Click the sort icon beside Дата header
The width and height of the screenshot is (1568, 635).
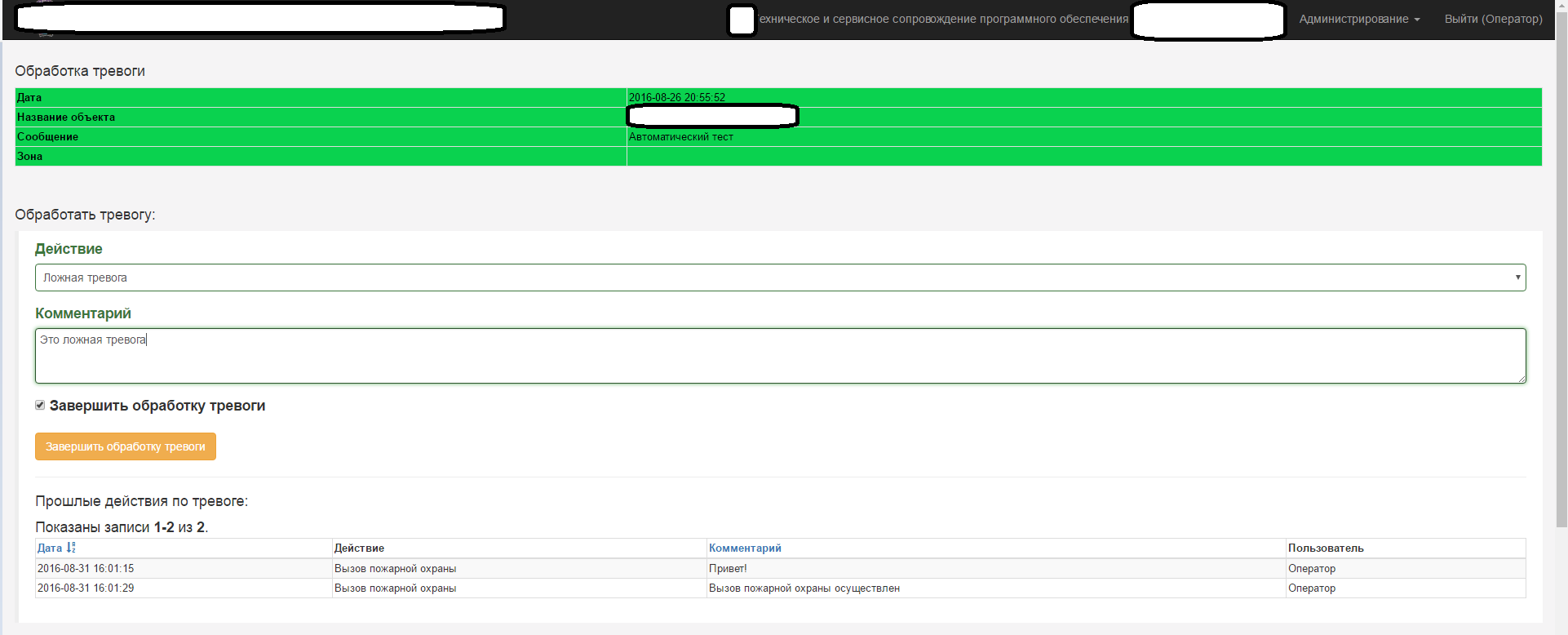tap(71, 548)
